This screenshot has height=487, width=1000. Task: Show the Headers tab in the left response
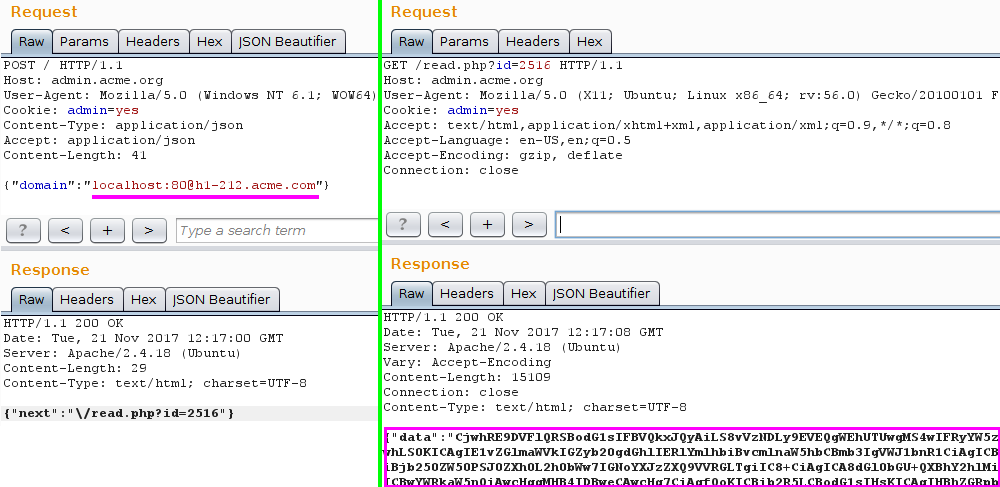(87, 300)
